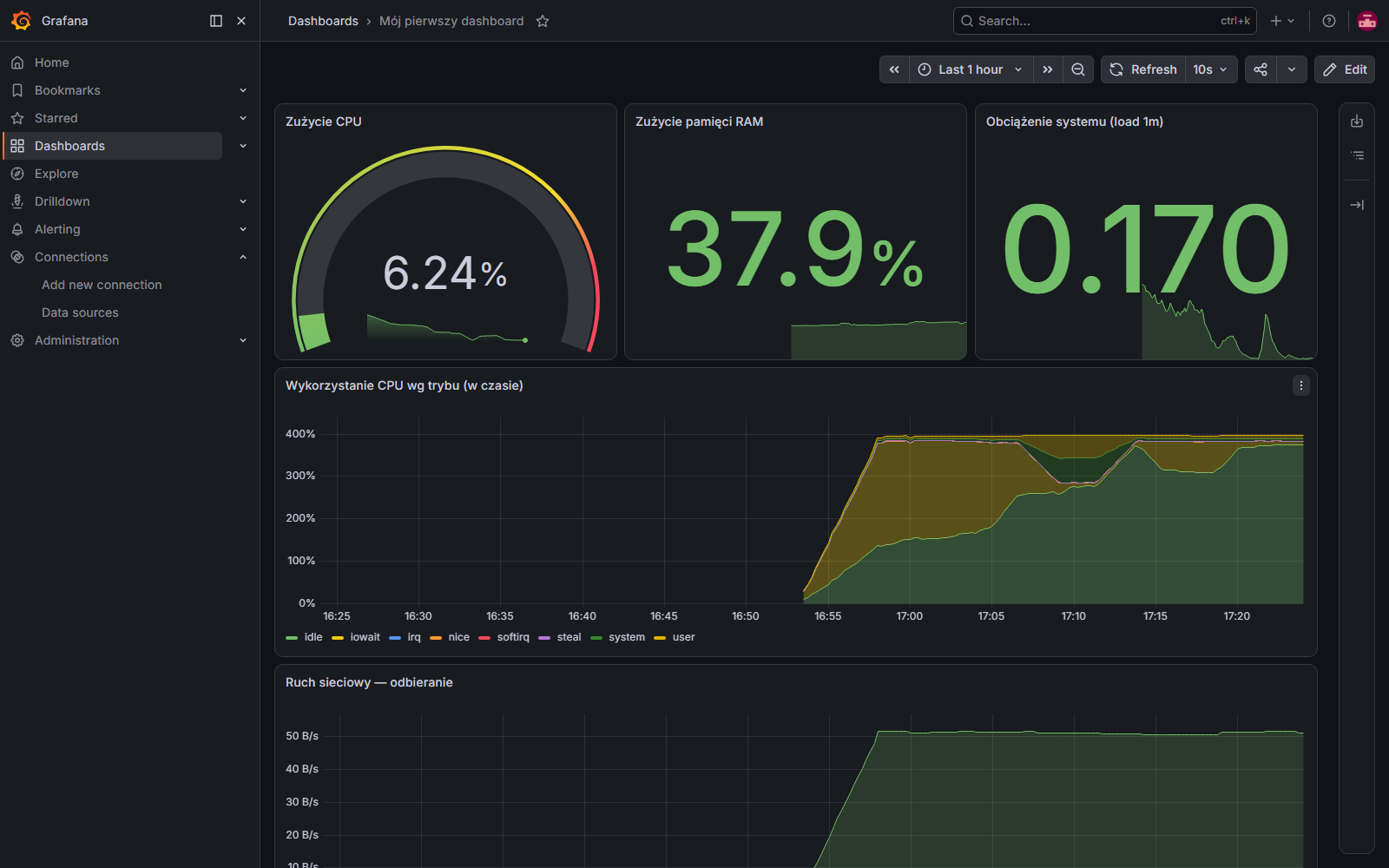This screenshot has height=868, width=1389.
Task: Click the Connections icon in sidebar
Action: 17,257
